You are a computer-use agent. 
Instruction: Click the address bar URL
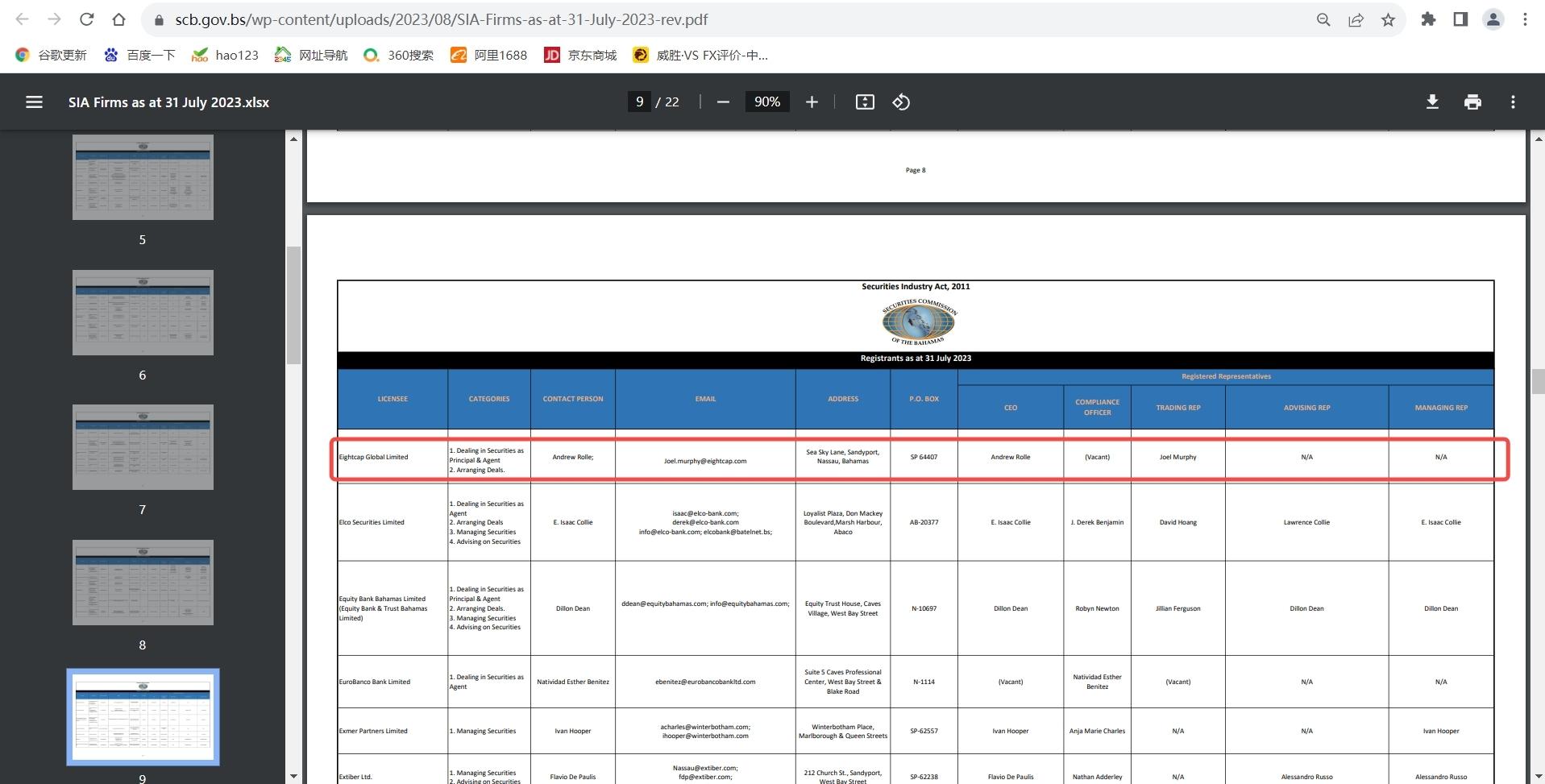tap(442, 19)
